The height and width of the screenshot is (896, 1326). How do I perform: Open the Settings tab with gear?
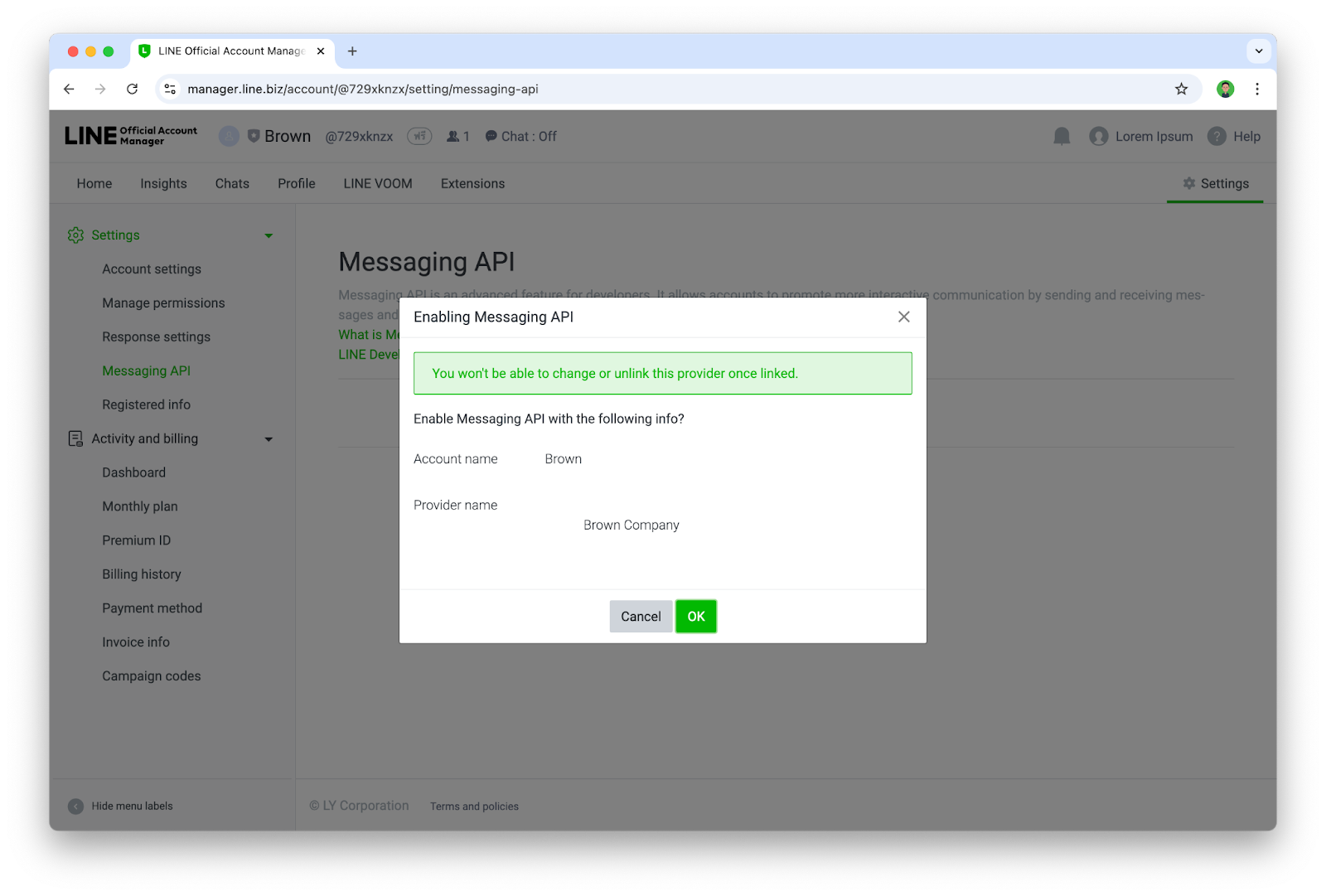[x=1215, y=183]
